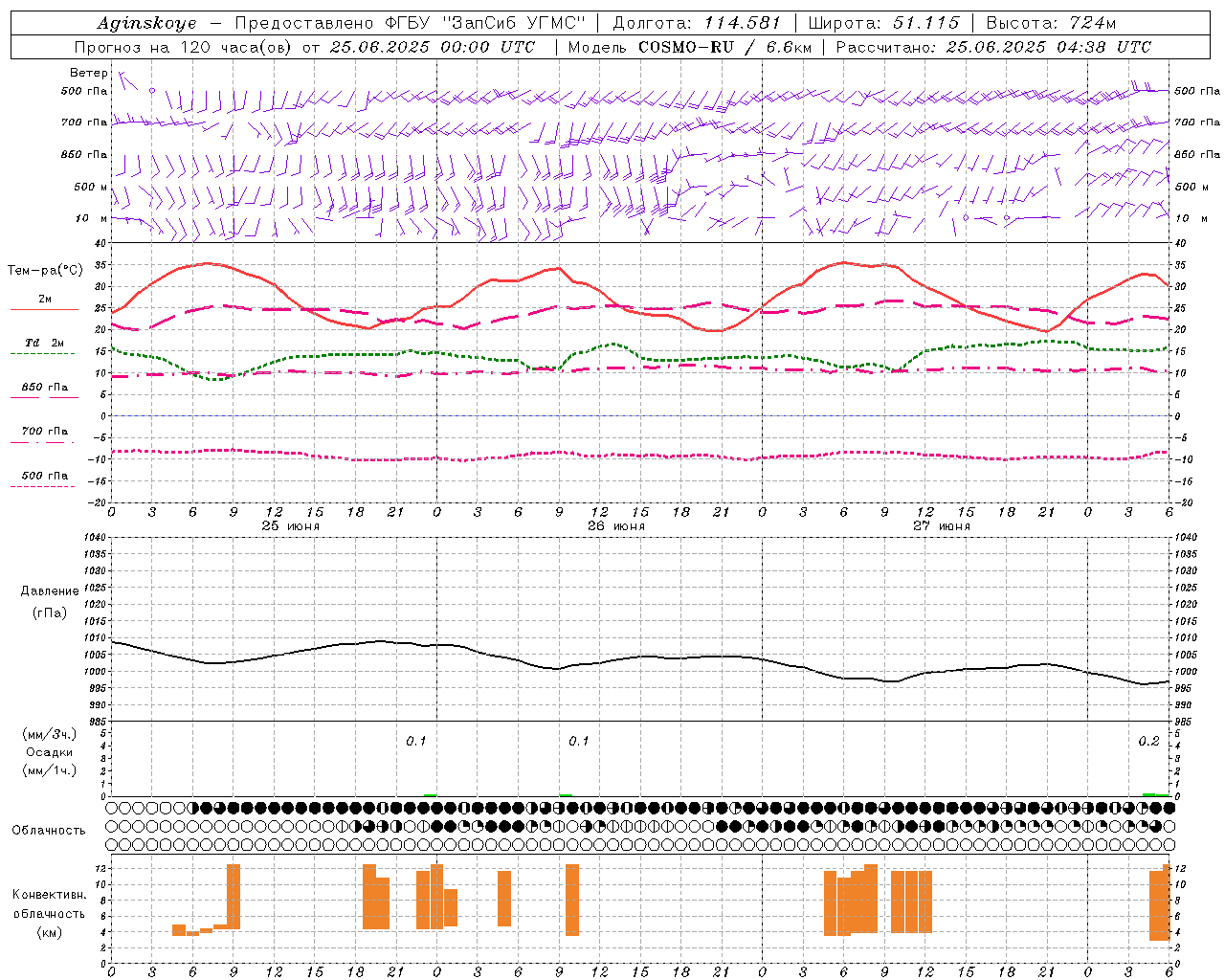Screen dimensions: 1225x980
Task: Select the Давление pressure panel label
Action: tap(50, 591)
